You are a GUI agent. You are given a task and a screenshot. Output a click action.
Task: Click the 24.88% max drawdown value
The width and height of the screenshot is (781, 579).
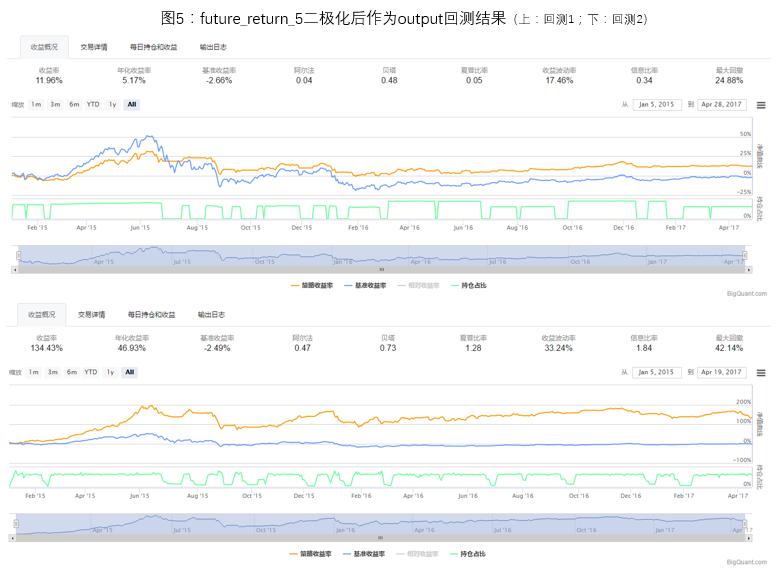coord(729,81)
